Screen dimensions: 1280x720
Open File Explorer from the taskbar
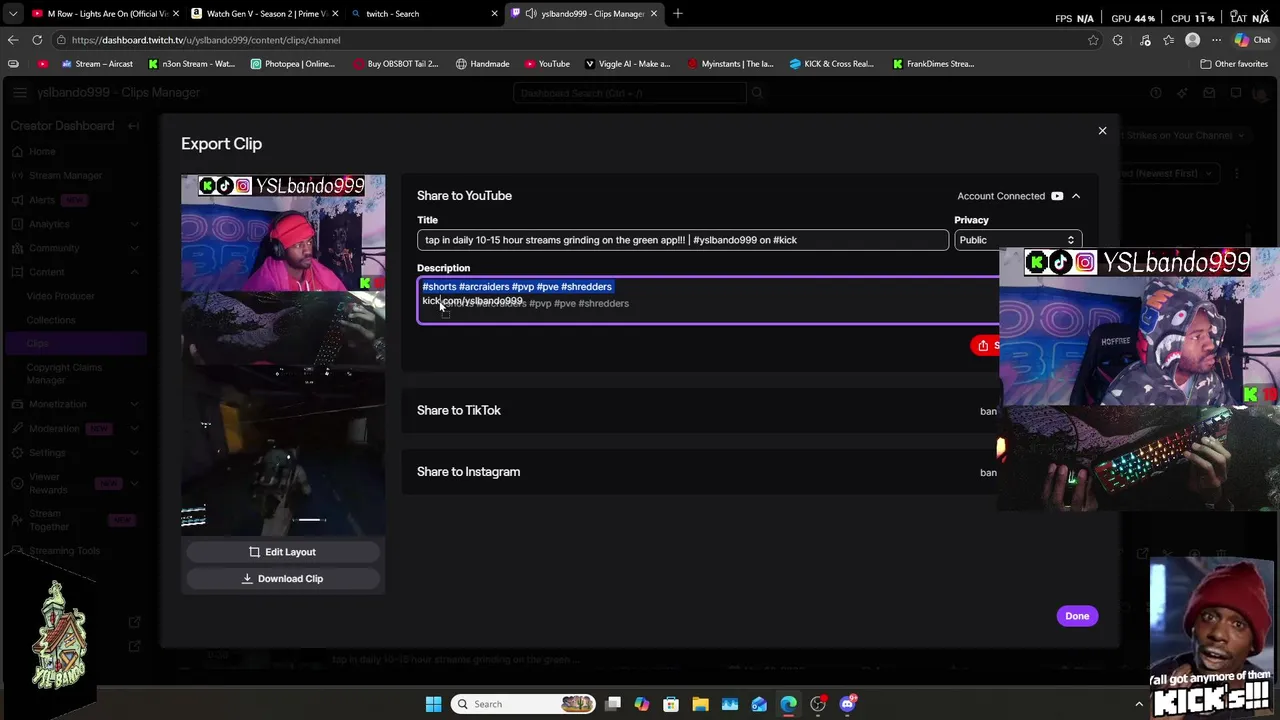click(x=700, y=704)
